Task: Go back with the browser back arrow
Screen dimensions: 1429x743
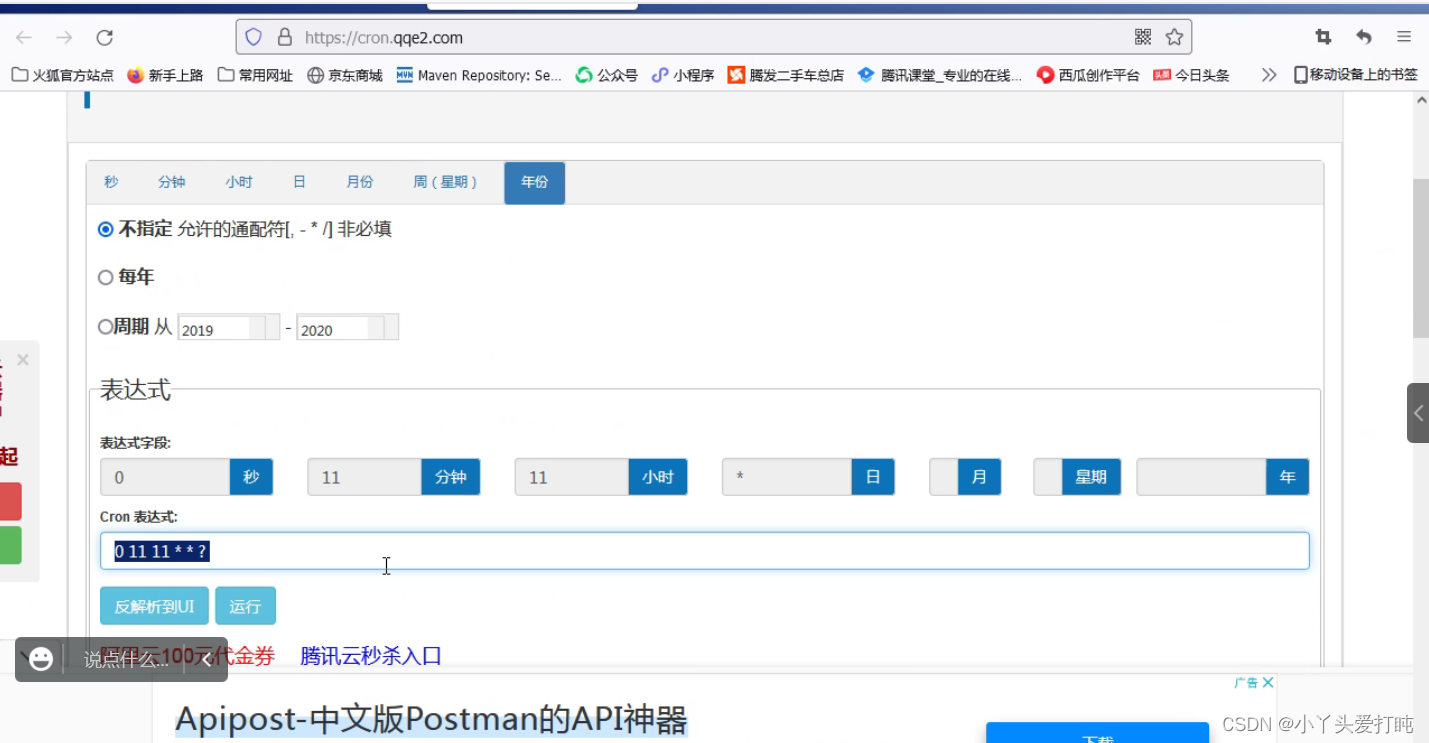Action: click(x=24, y=38)
